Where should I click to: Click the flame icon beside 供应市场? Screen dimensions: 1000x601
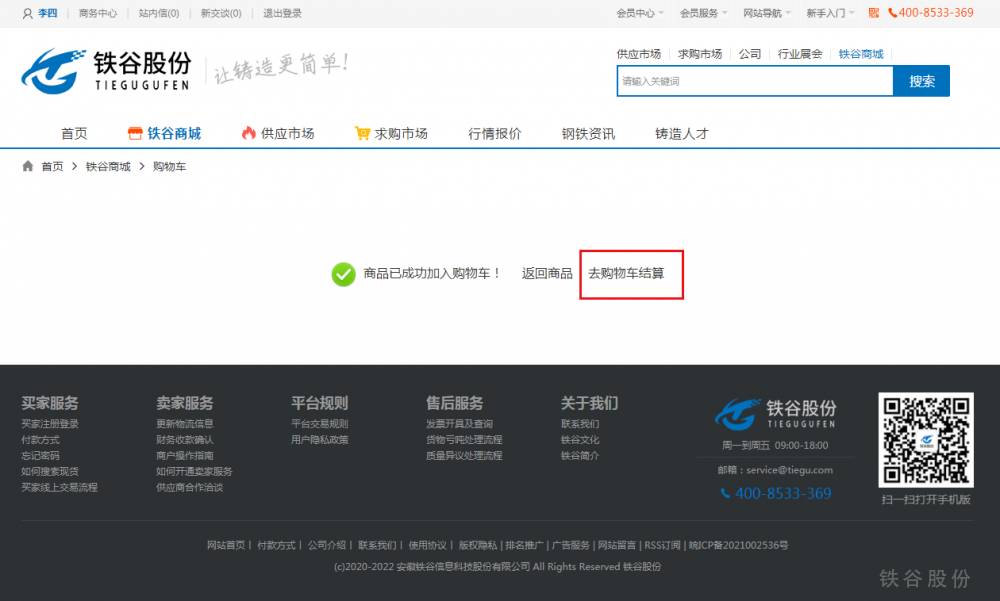click(x=249, y=133)
